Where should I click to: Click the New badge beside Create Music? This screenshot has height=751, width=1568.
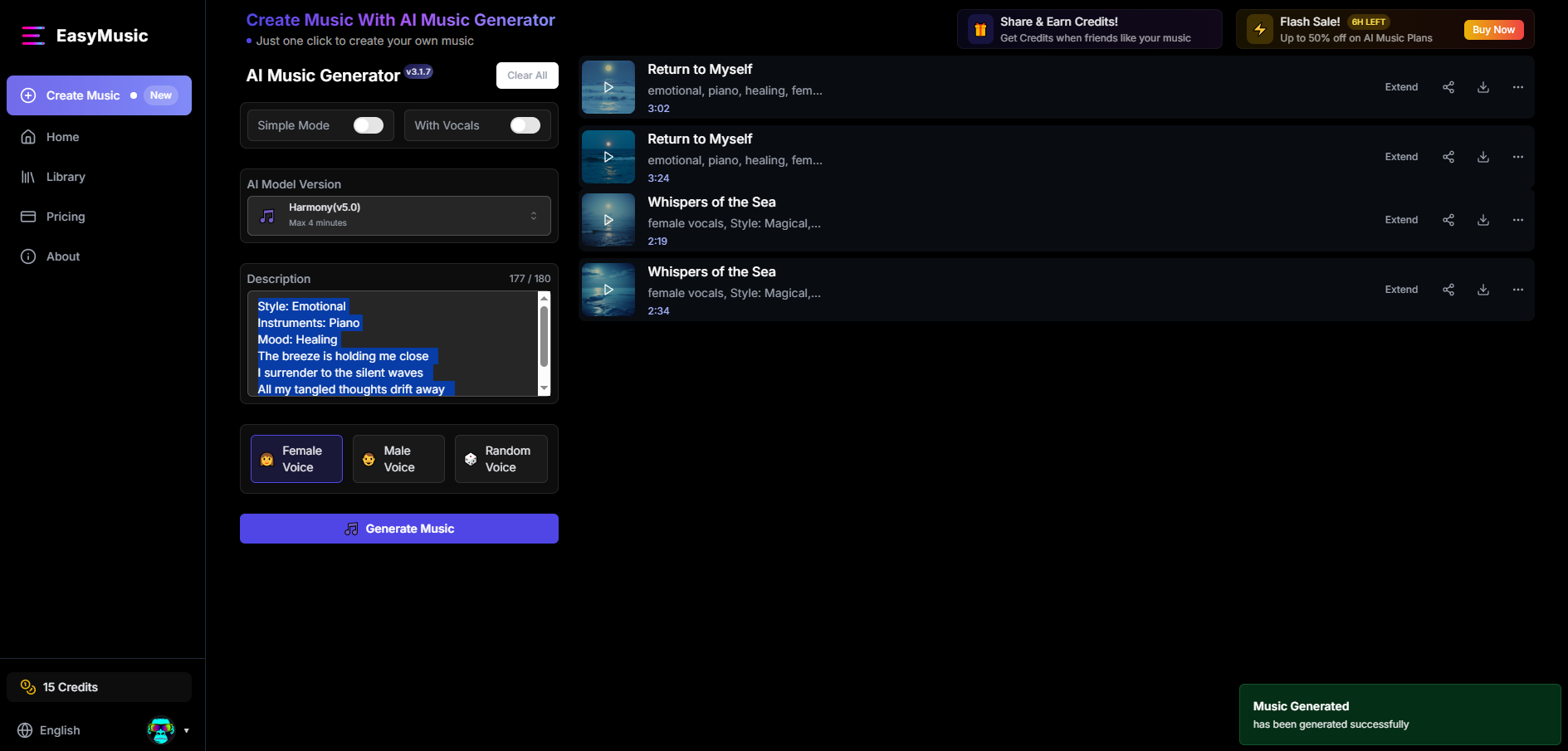(x=161, y=95)
